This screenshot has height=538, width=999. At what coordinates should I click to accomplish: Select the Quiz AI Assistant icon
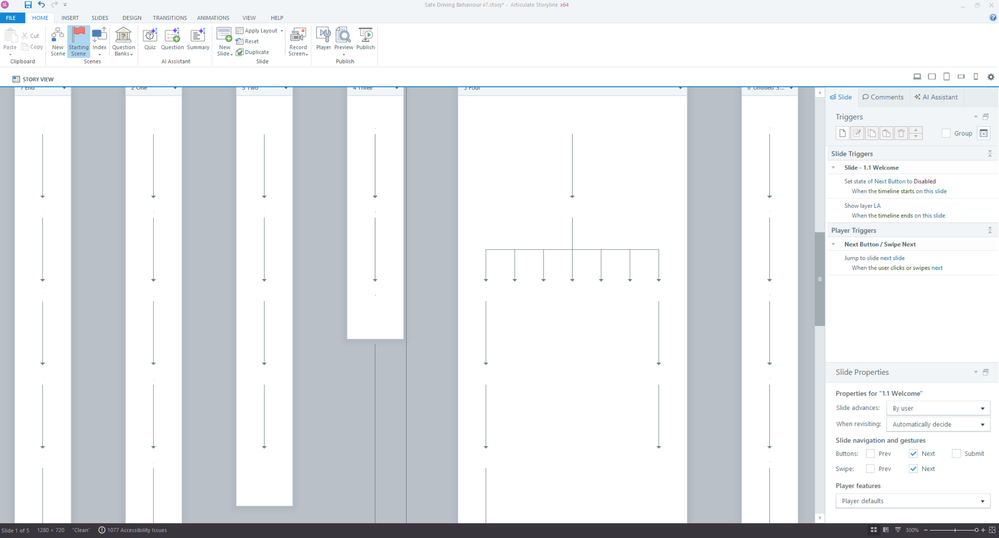click(150, 39)
